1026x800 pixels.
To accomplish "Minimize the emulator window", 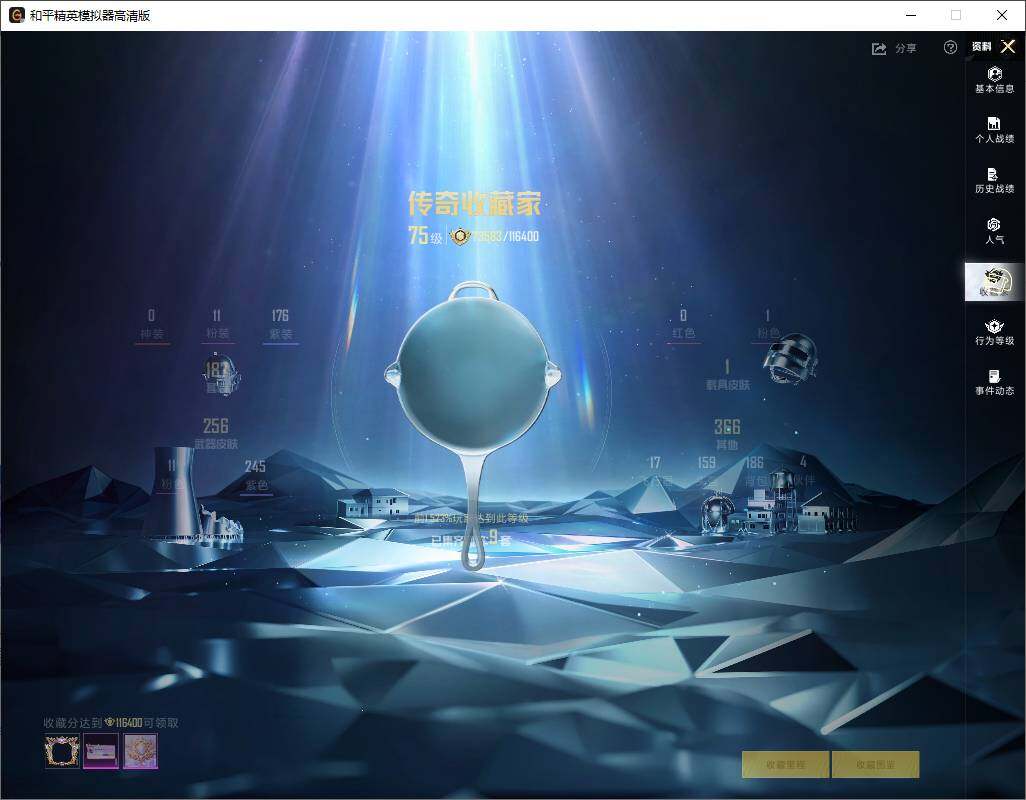I will 911,15.
